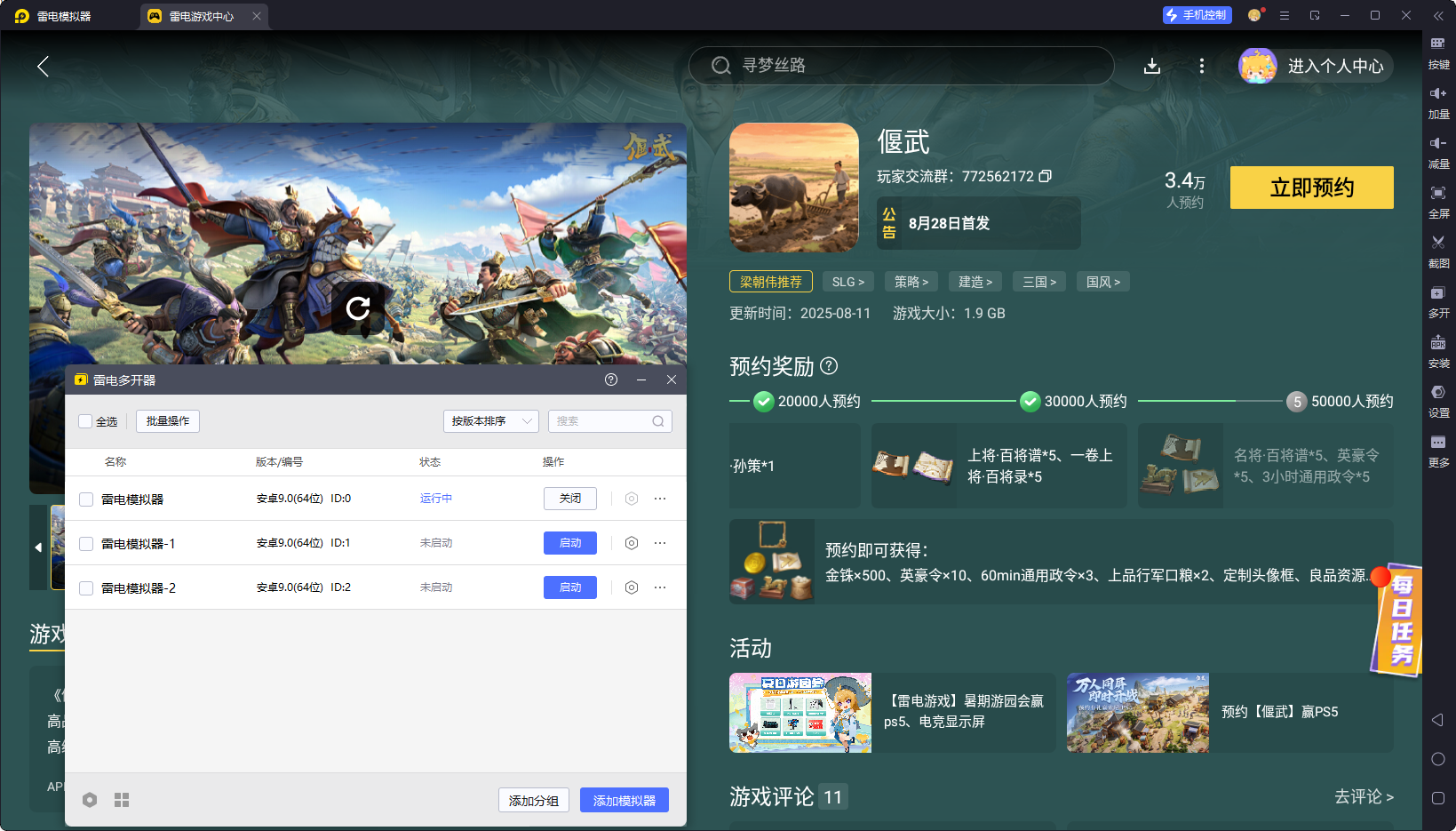Screen dimensions: 1456x831
Task: Click the 30000人预约 milestone on the progress bar
Action: pyautogui.click(x=1030, y=401)
